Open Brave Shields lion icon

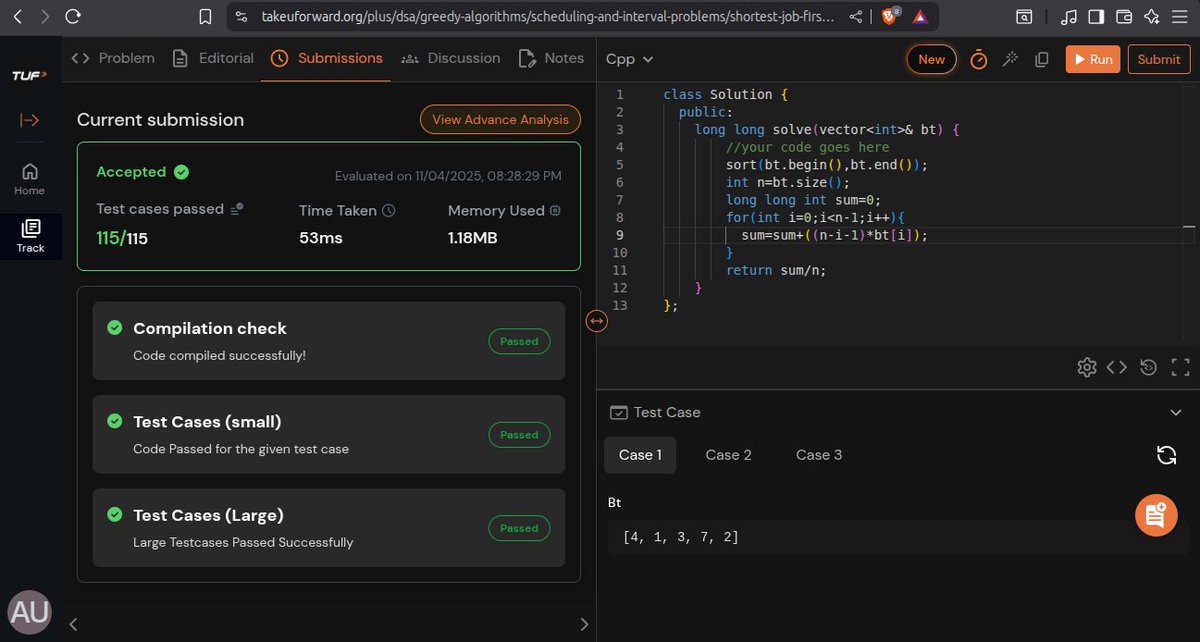point(889,17)
